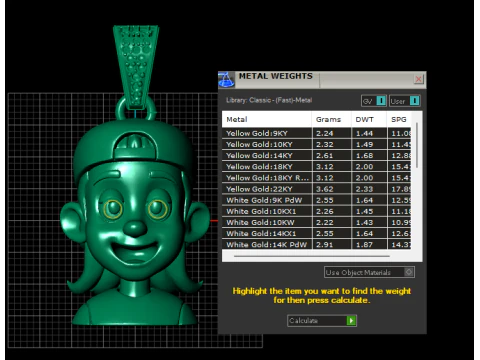The width and height of the screenshot is (480, 360).
Task: Select the Yellow Gold:18KY row
Action: pyautogui.click(x=316, y=167)
